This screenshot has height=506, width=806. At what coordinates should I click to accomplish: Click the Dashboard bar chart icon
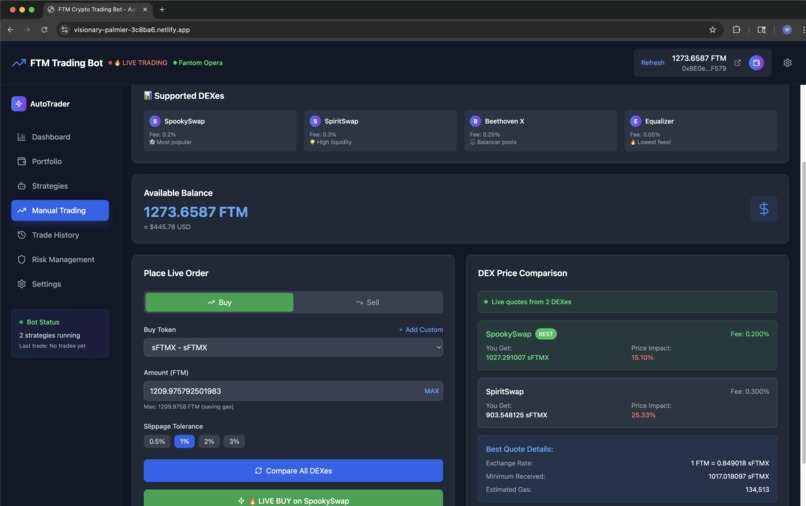(x=22, y=137)
